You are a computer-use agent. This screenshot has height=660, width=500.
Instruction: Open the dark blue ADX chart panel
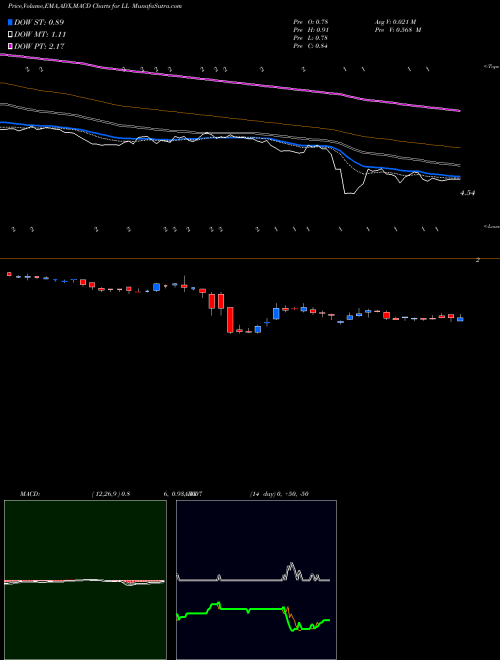256,580
